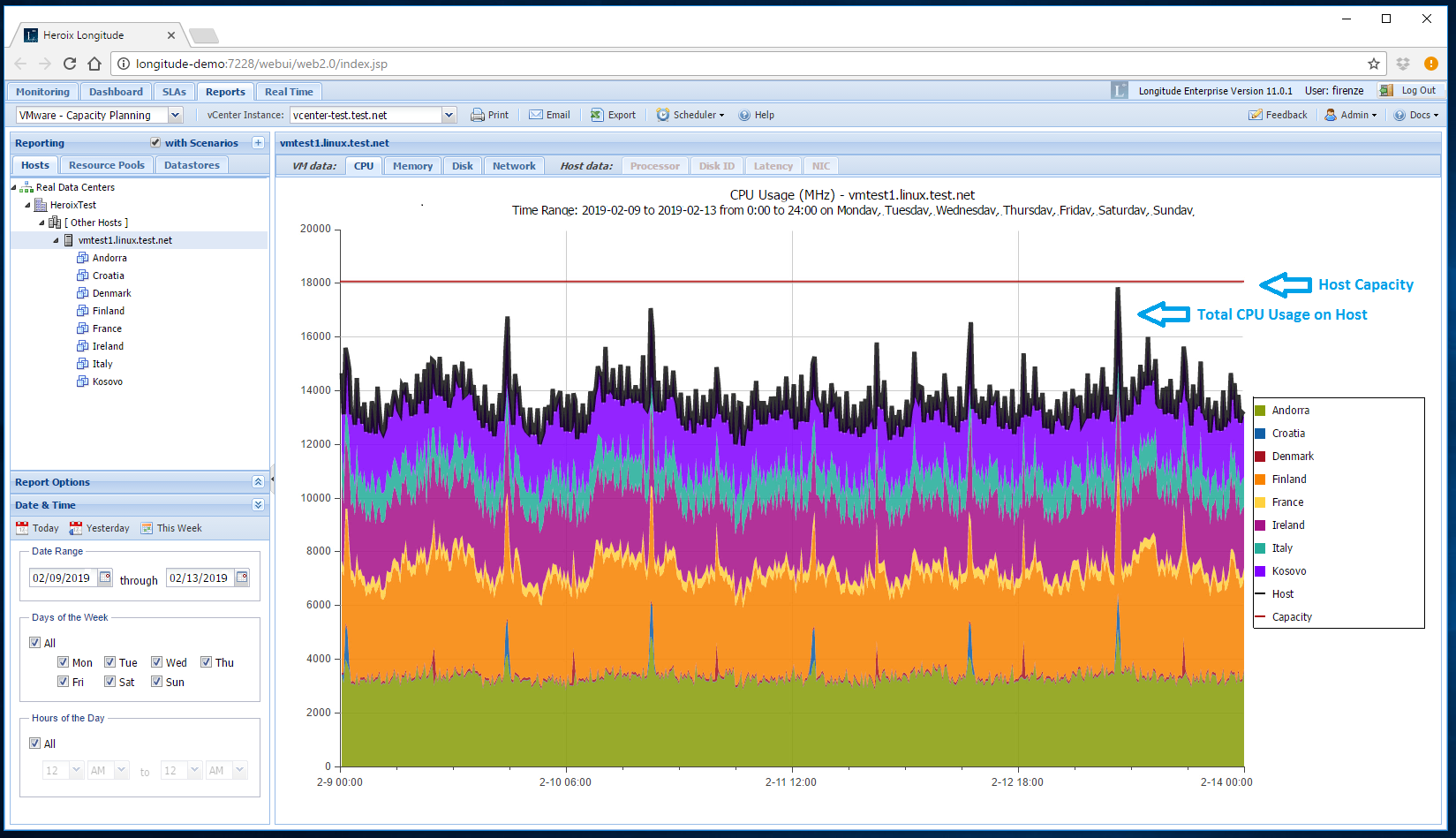
Task: Bookmark page with the star icon
Action: coord(1374,64)
